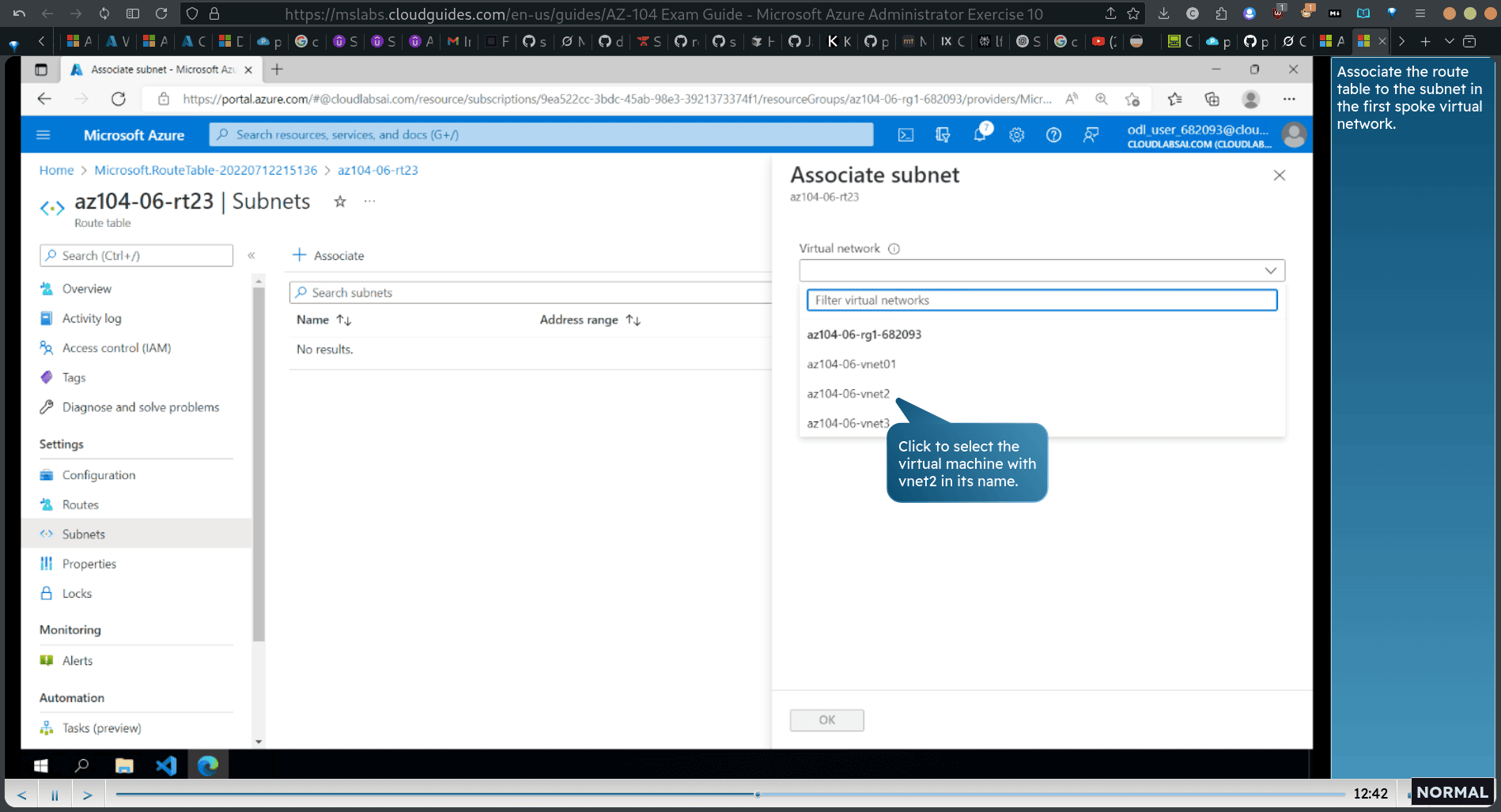This screenshot has width=1501, height=812.
Task: Open az104-06-rt23 breadcrumb link
Action: [378, 170]
